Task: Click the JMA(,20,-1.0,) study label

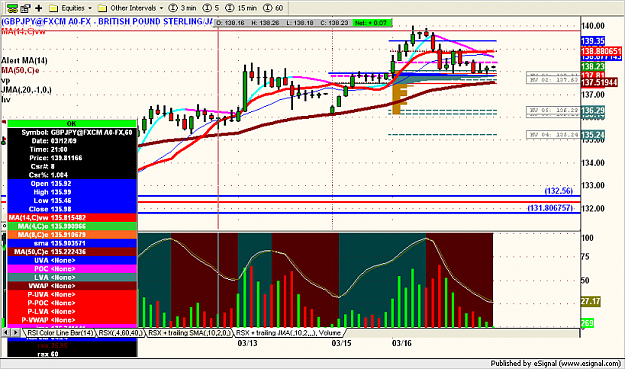Action: point(26,90)
